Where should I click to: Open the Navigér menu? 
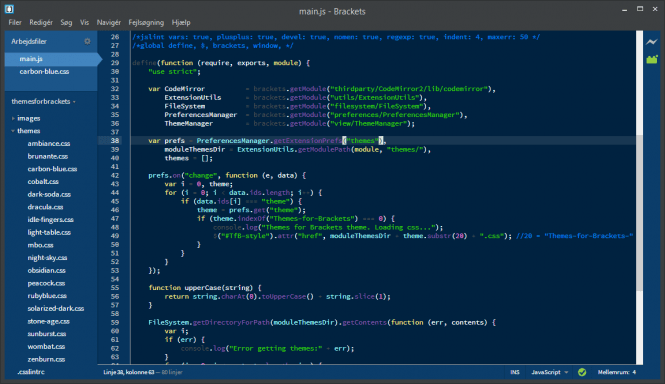(x=109, y=22)
